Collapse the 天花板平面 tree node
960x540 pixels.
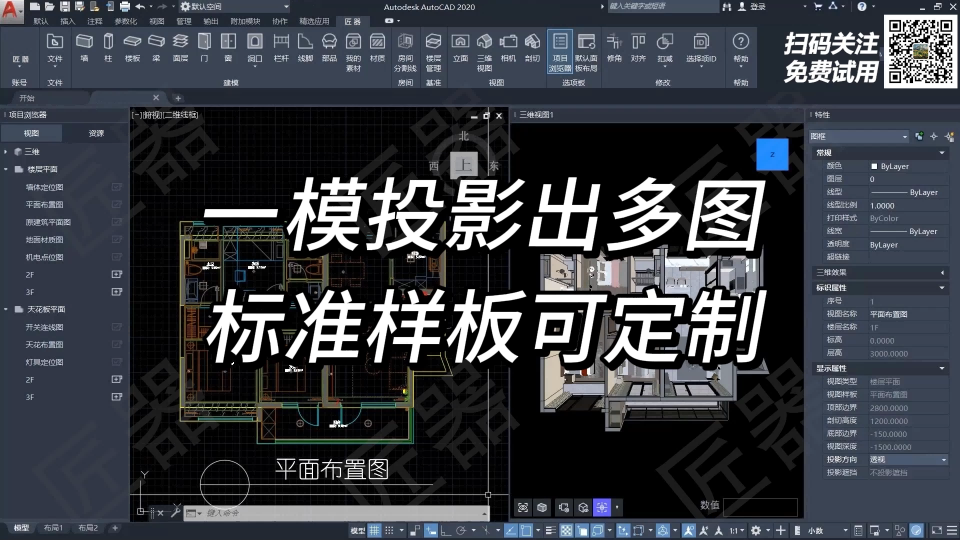[6, 309]
